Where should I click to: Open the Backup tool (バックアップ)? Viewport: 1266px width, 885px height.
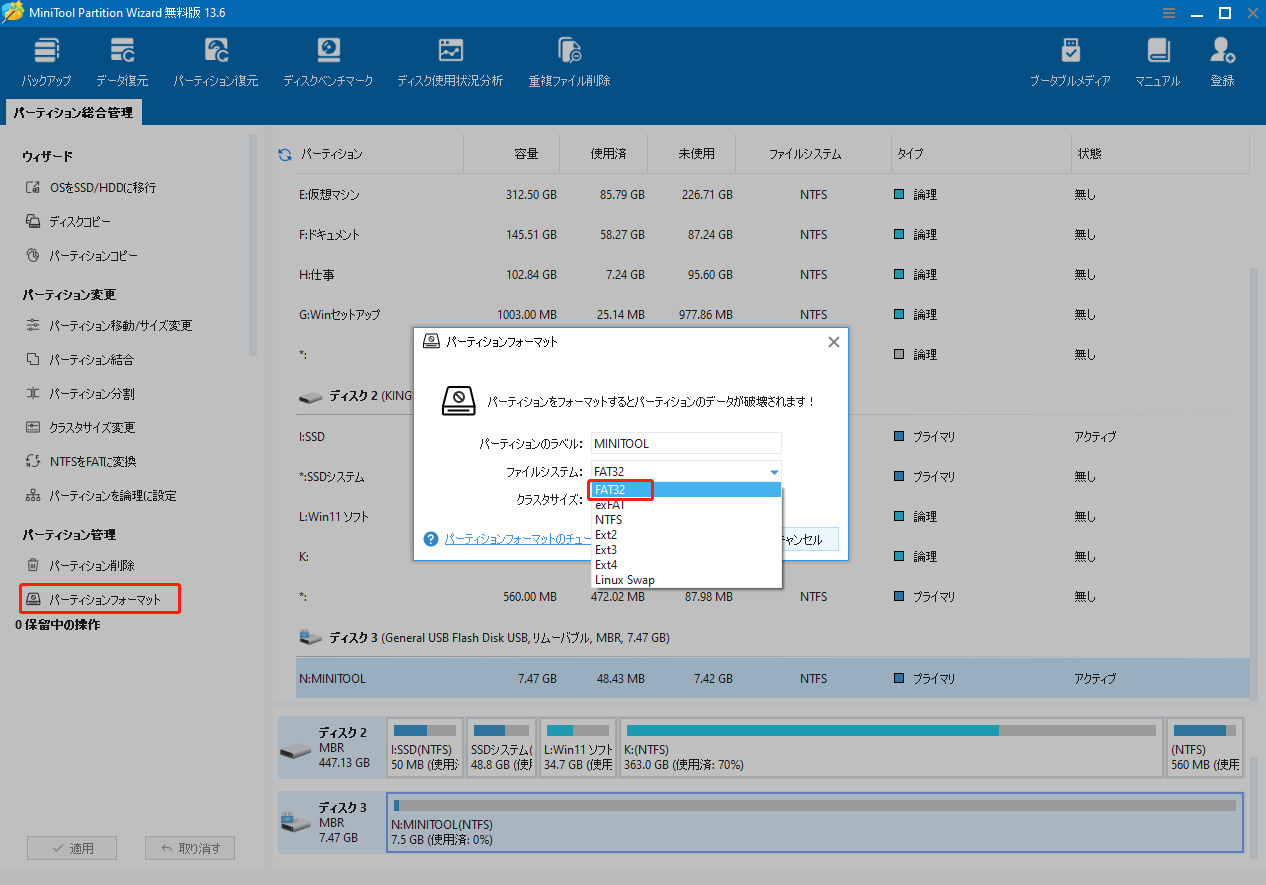[x=46, y=62]
